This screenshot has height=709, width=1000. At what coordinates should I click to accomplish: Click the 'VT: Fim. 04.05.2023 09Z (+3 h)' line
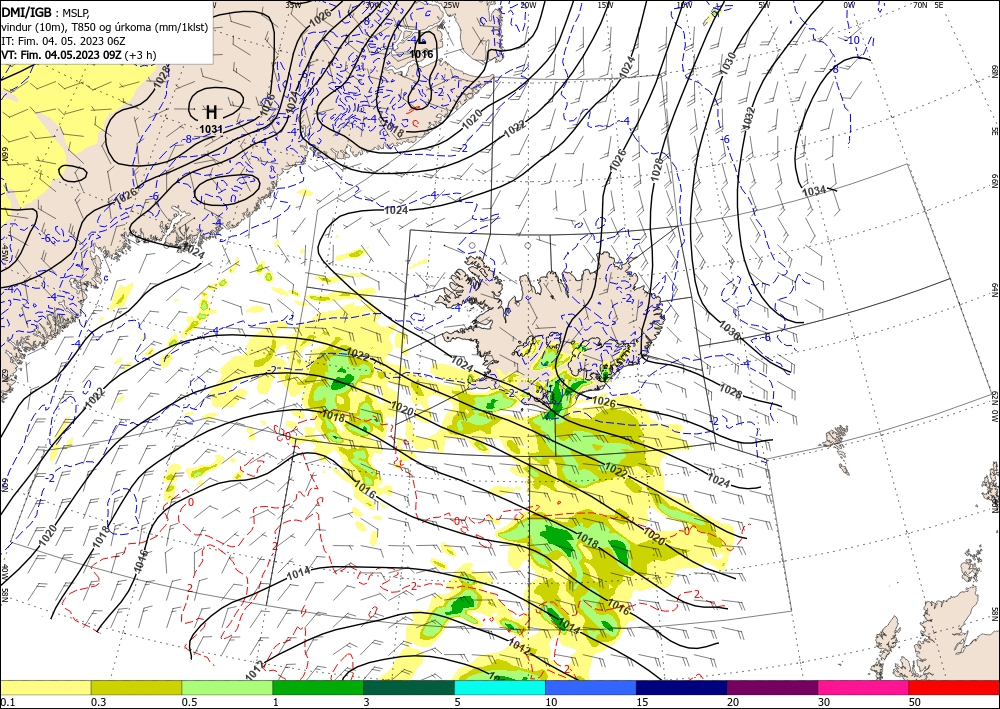[78, 55]
